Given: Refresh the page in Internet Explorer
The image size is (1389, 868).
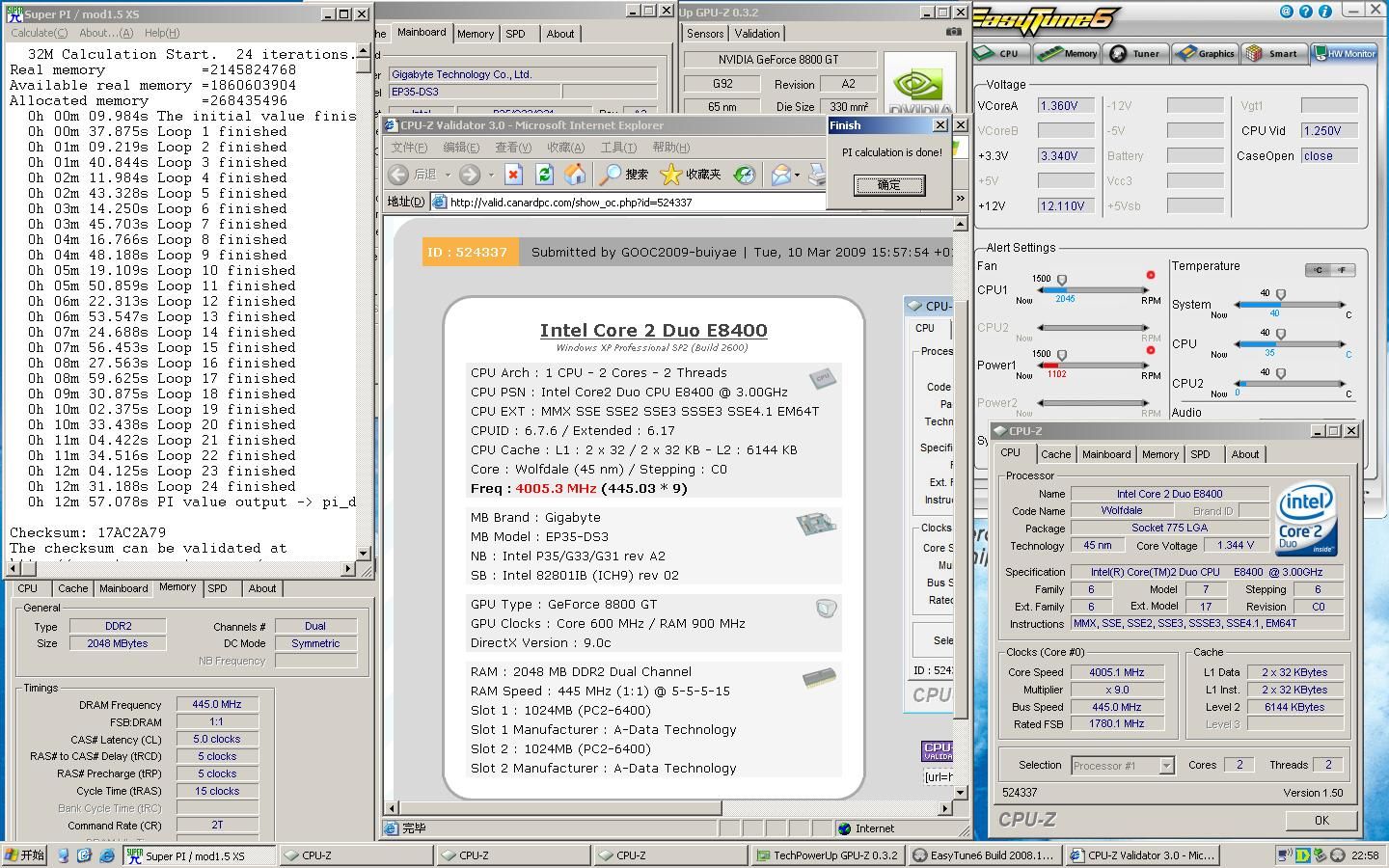Looking at the screenshot, I should coord(544,175).
